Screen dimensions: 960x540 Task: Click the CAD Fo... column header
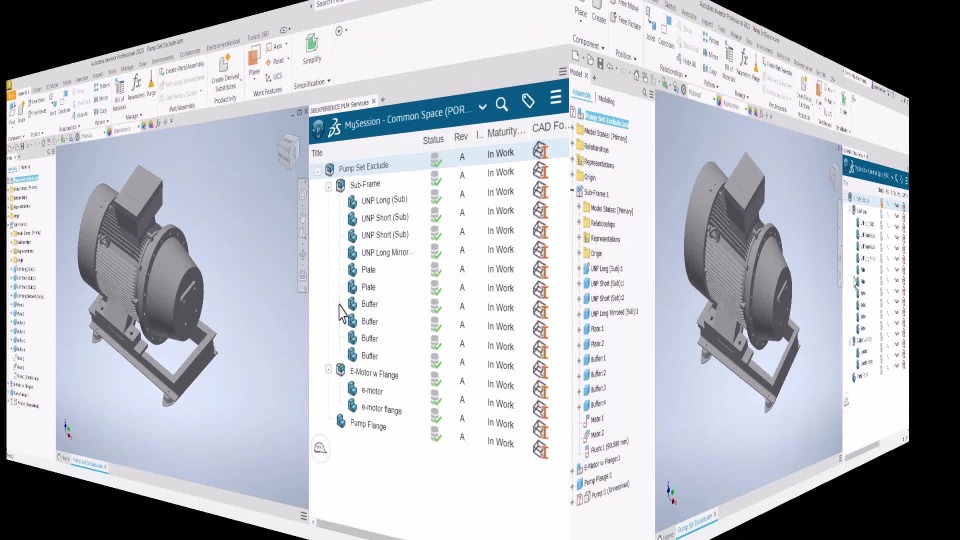coord(550,127)
